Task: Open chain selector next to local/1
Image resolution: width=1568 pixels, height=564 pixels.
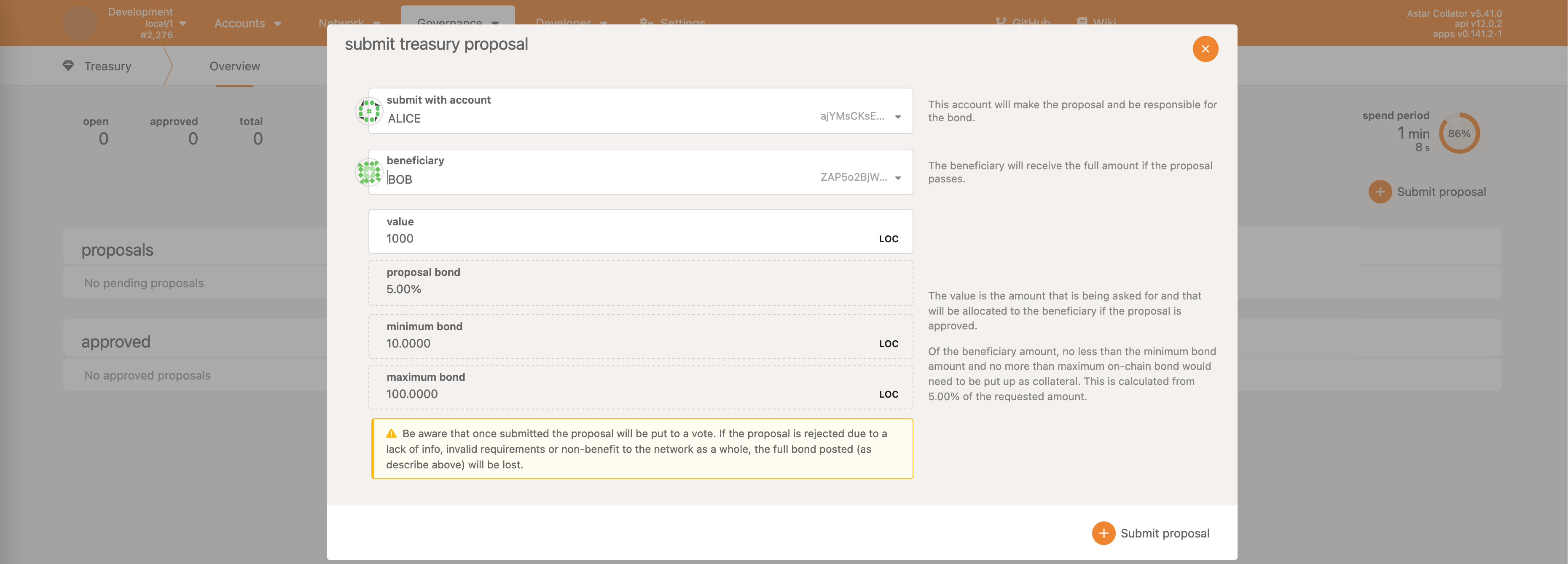Action: 183,23
